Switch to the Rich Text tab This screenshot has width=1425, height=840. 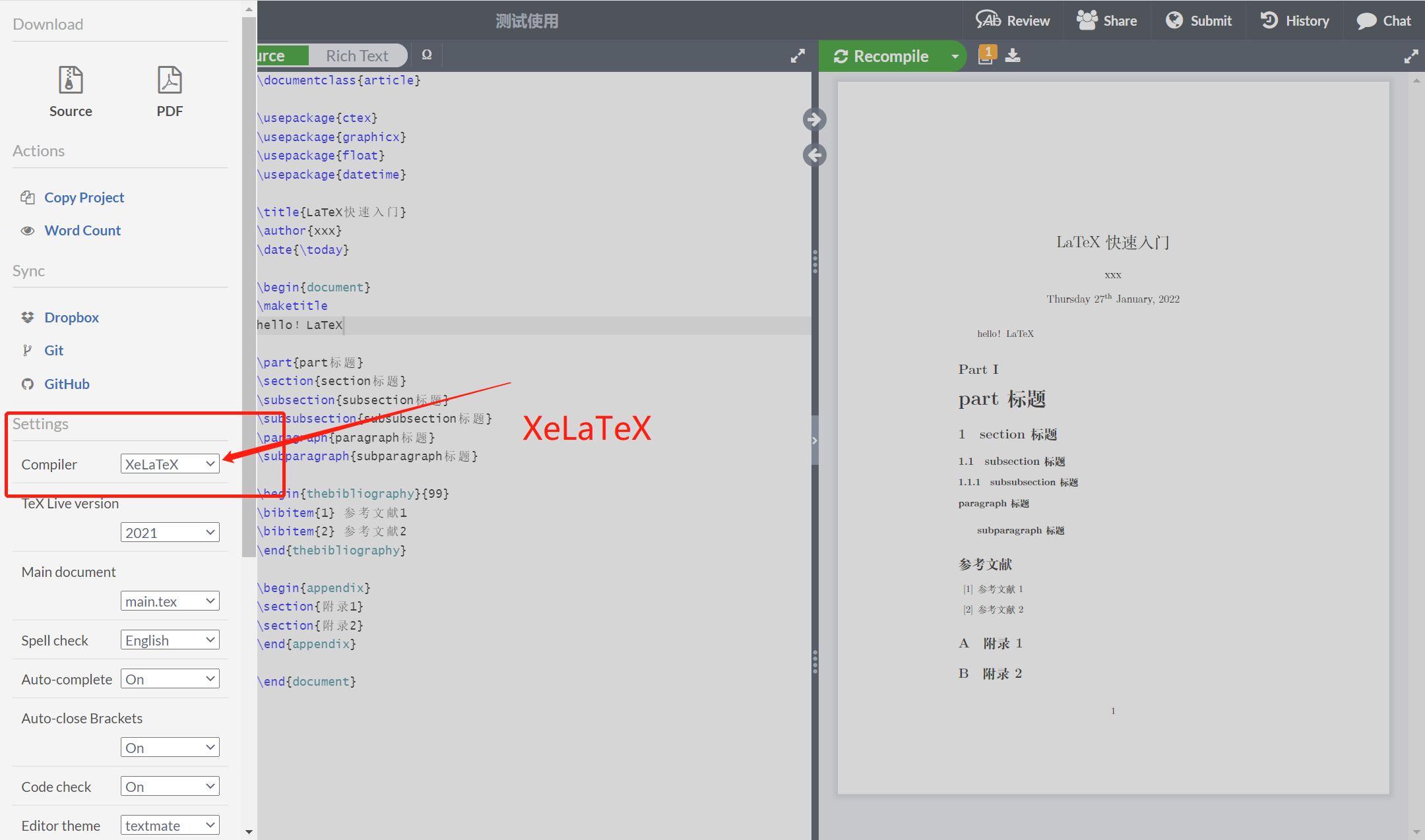357,55
